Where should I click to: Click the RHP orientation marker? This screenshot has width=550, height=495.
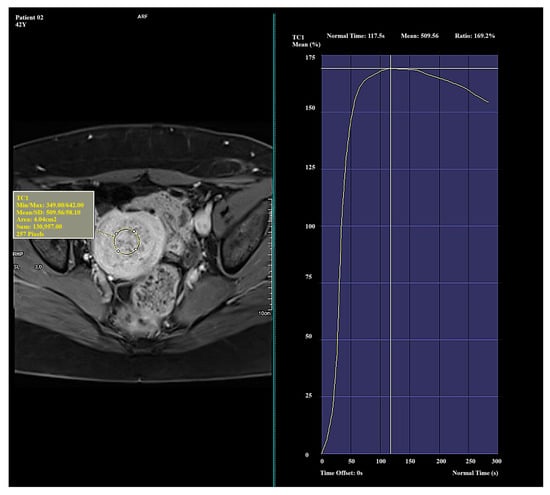(x=18, y=254)
